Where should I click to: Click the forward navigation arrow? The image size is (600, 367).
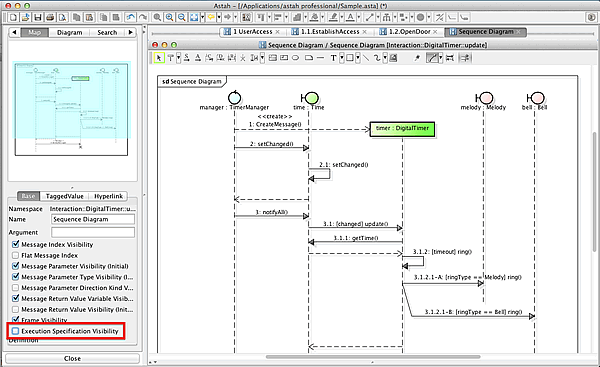tap(228, 17)
